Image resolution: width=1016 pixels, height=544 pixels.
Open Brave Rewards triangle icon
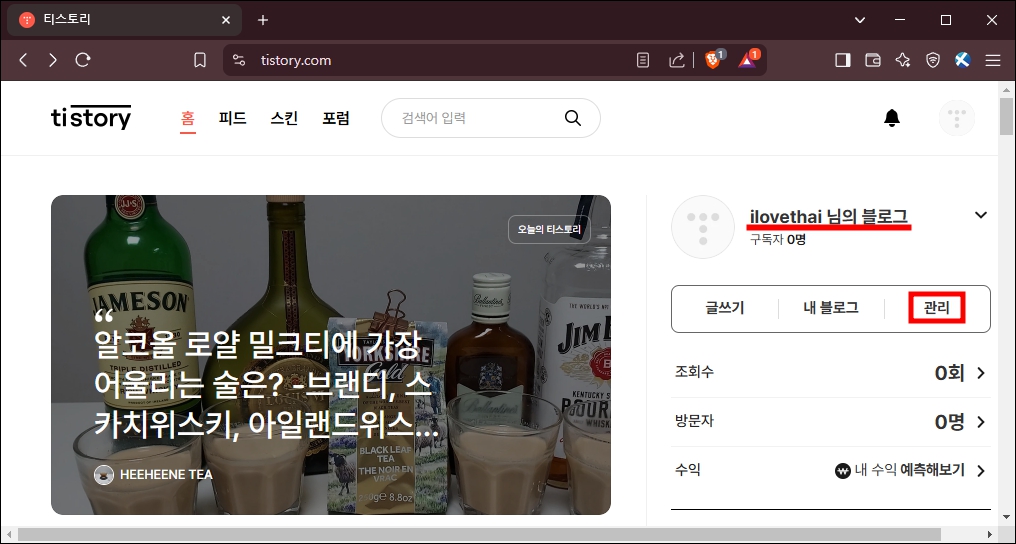click(748, 60)
